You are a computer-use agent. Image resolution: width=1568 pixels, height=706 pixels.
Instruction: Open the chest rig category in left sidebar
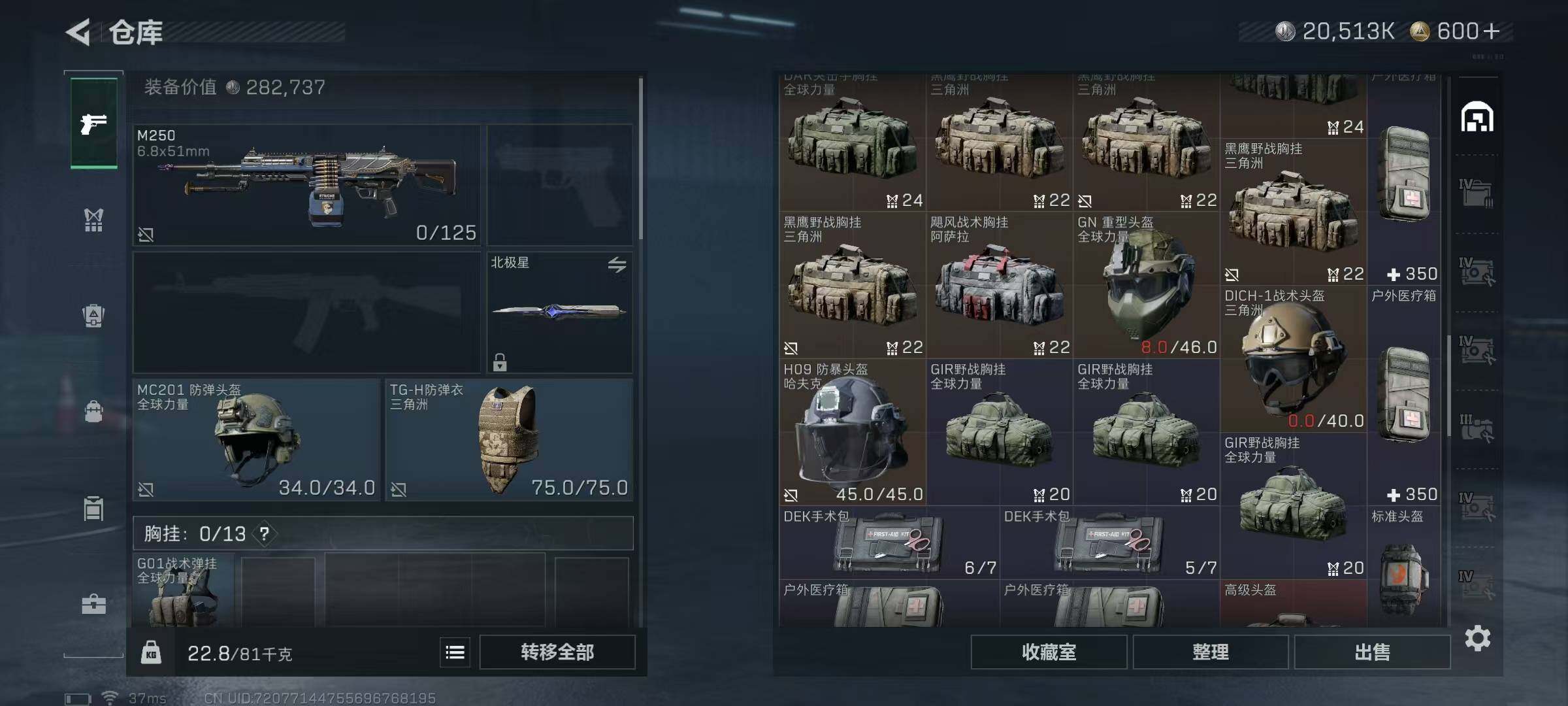pos(94,220)
